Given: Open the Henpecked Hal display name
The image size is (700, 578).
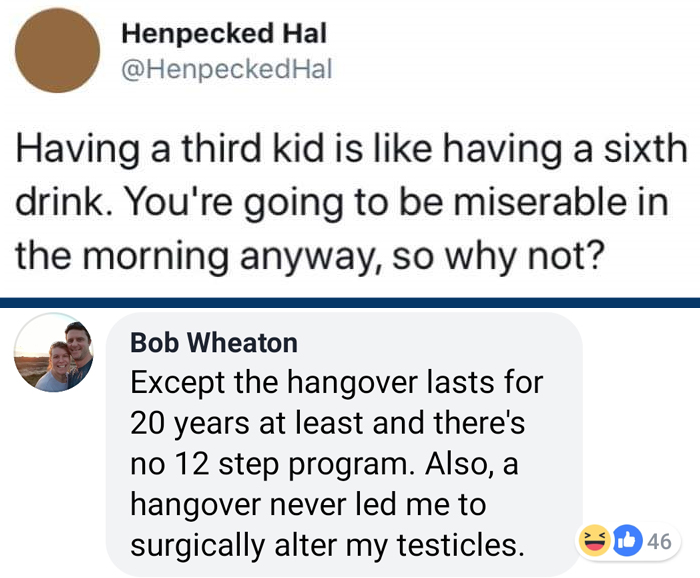Looking at the screenshot, I should click(x=223, y=33).
